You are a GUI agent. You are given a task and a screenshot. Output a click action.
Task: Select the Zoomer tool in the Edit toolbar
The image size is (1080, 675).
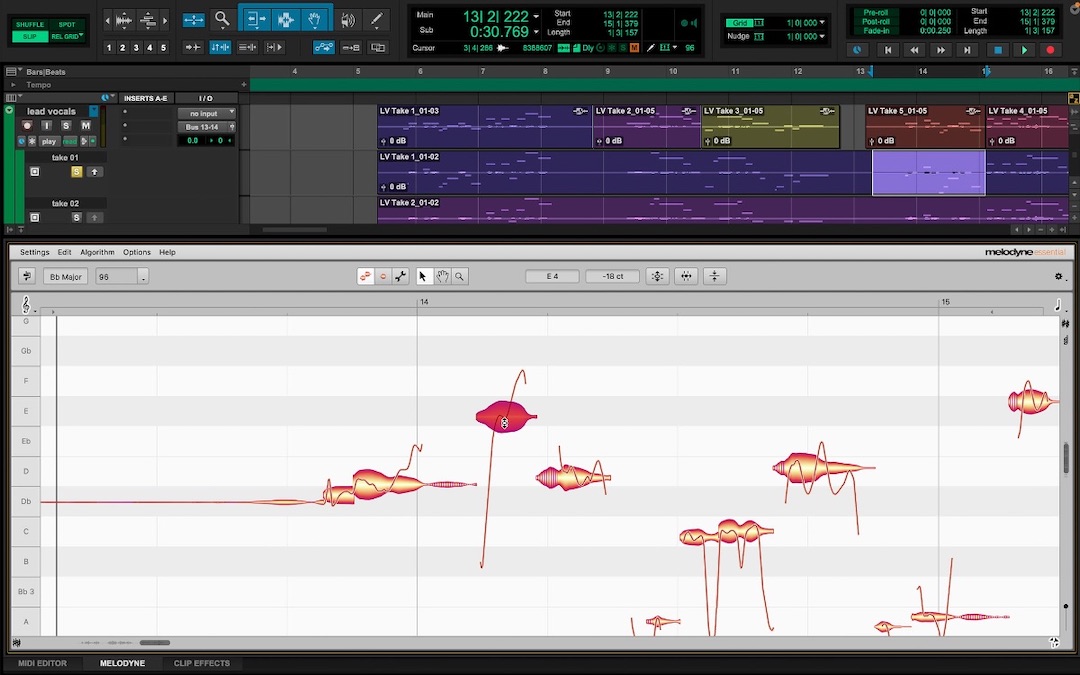point(222,19)
